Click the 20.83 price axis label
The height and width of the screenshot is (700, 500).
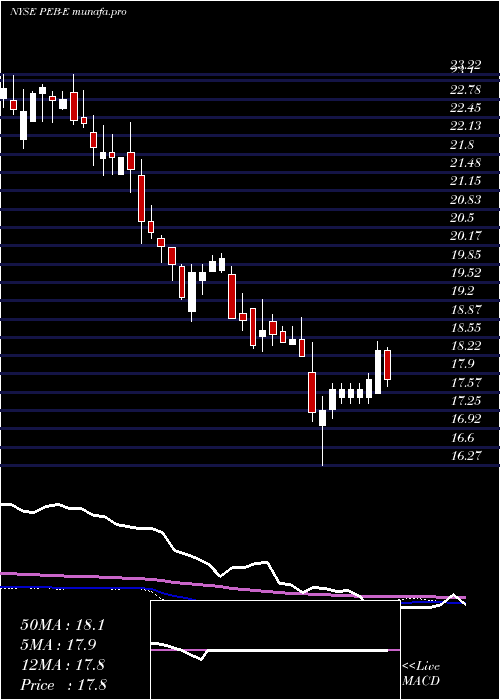pos(466,200)
